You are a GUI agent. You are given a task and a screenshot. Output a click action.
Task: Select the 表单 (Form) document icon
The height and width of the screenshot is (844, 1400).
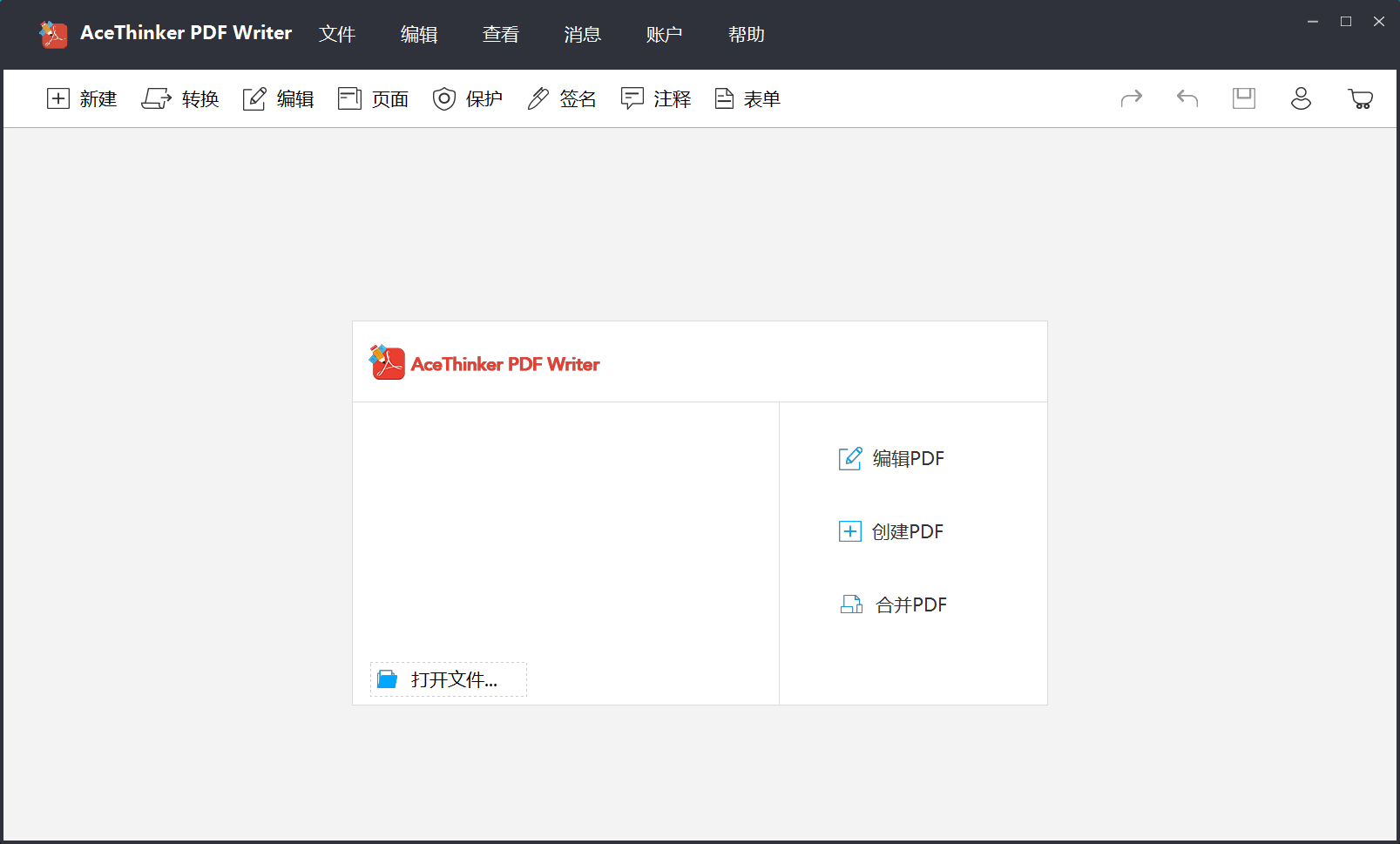coord(724,98)
